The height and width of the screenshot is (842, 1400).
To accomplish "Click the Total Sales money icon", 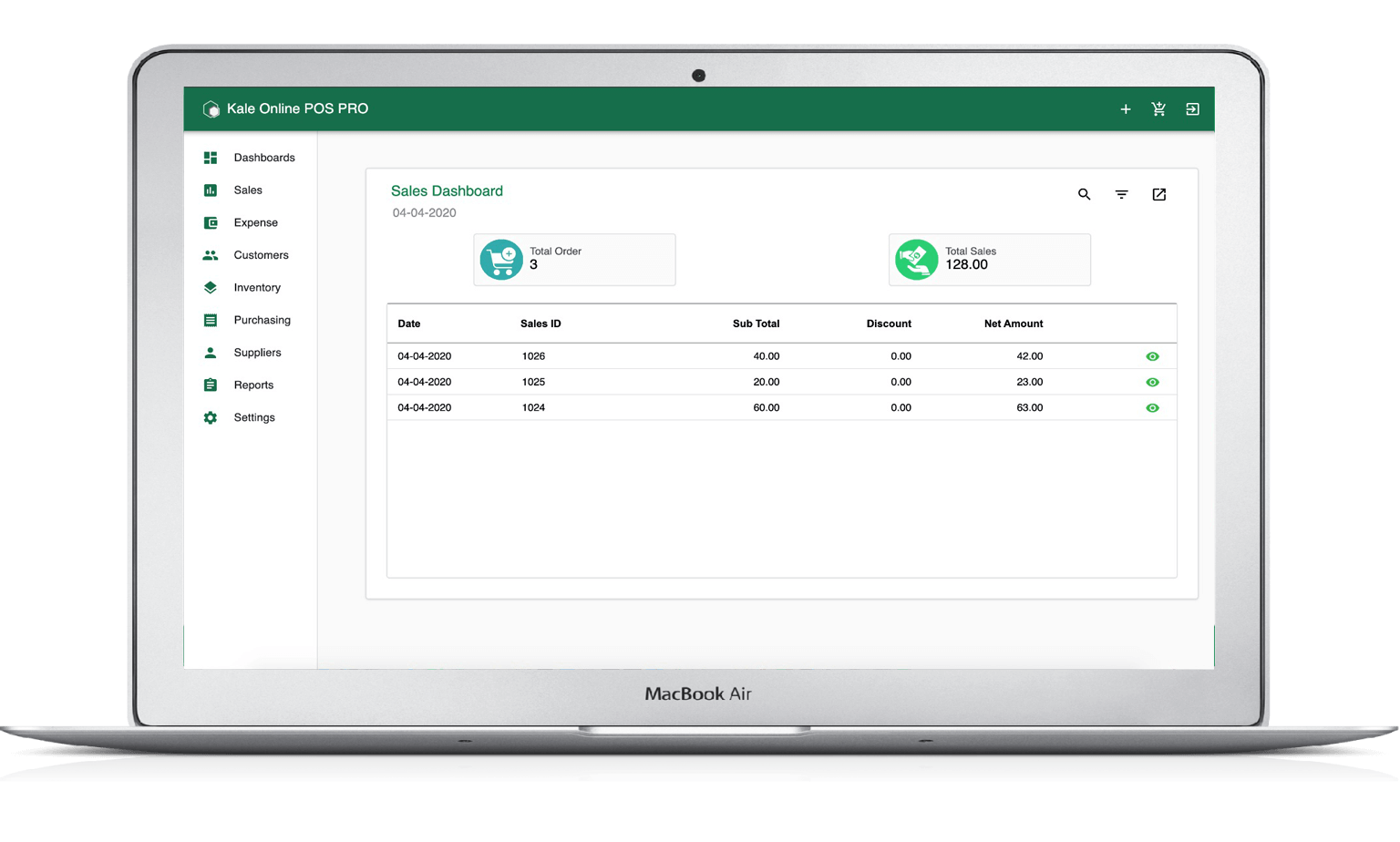I will (x=916, y=260).
